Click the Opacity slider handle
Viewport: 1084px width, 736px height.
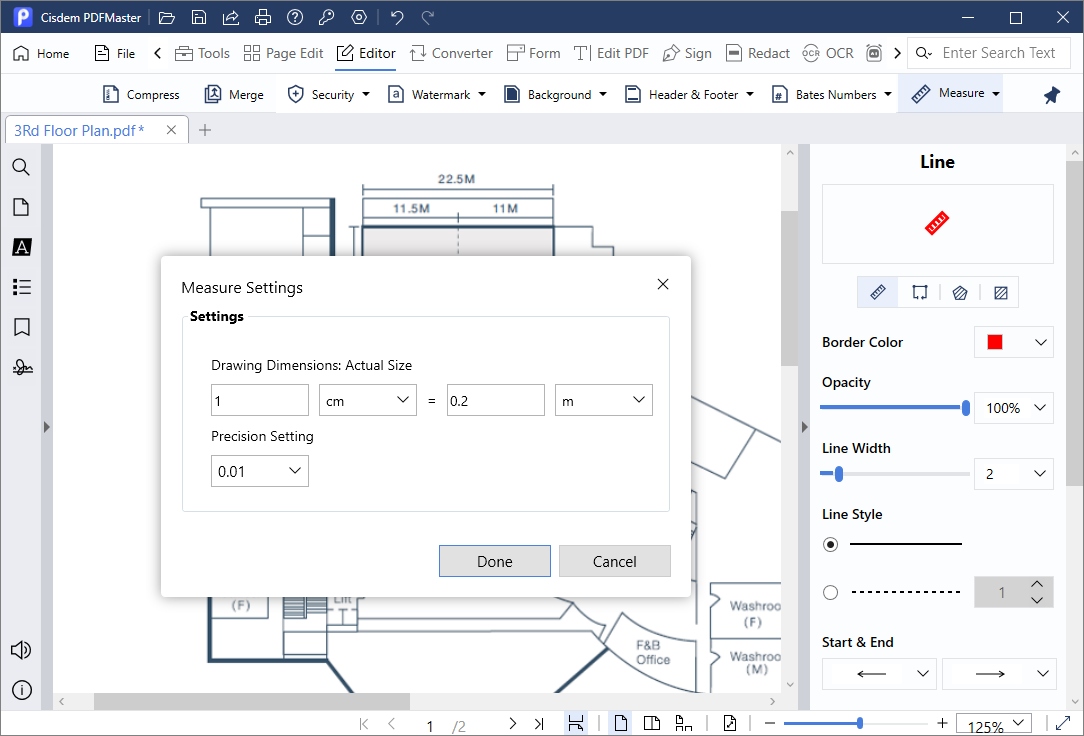click(966, 408)
